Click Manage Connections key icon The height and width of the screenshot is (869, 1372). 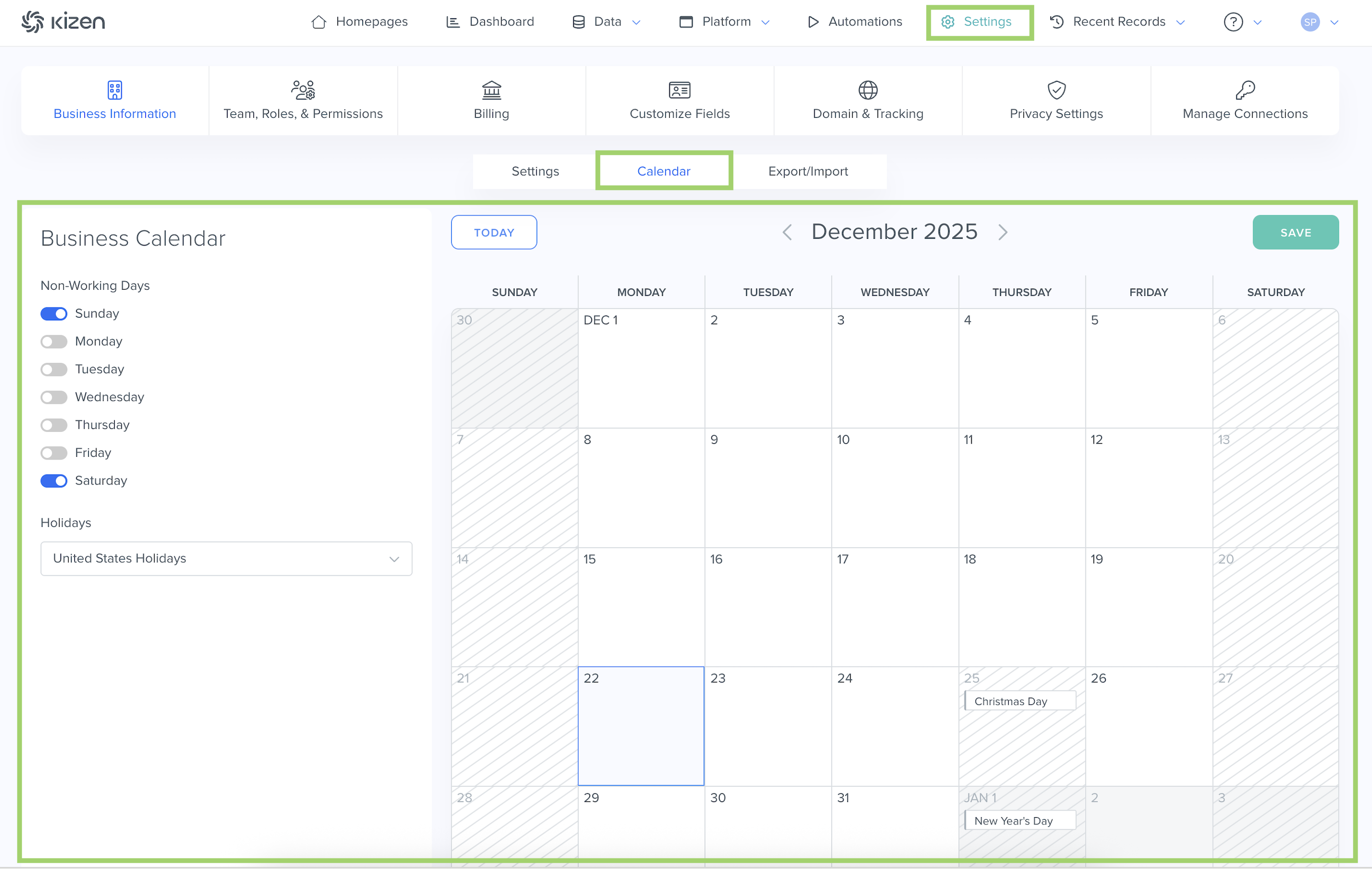[x=1245, y=90]
